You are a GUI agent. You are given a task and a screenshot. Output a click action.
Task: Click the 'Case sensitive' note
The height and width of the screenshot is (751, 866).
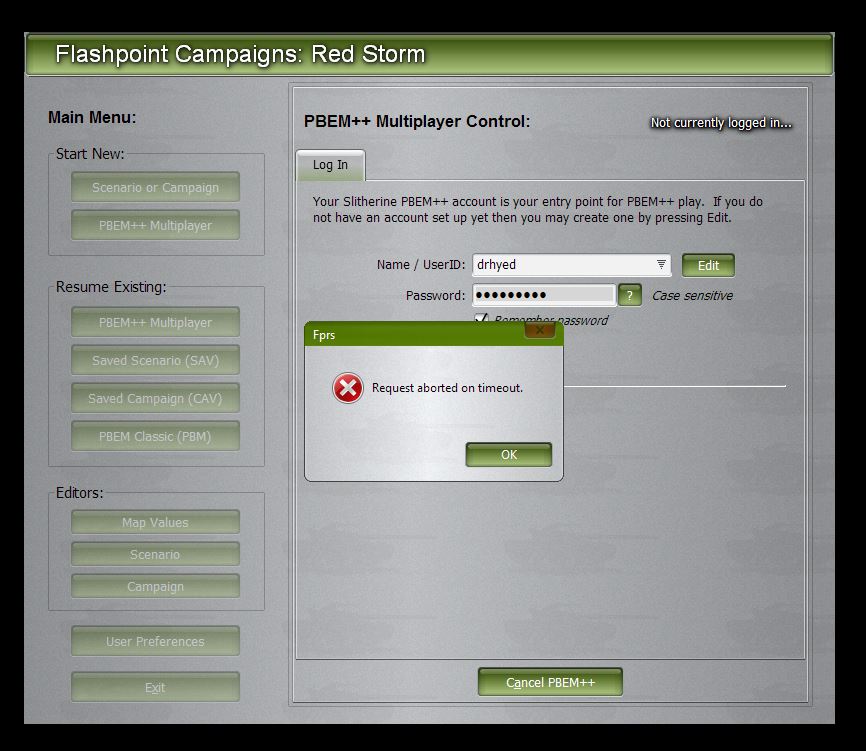click(x=693, y=295)
